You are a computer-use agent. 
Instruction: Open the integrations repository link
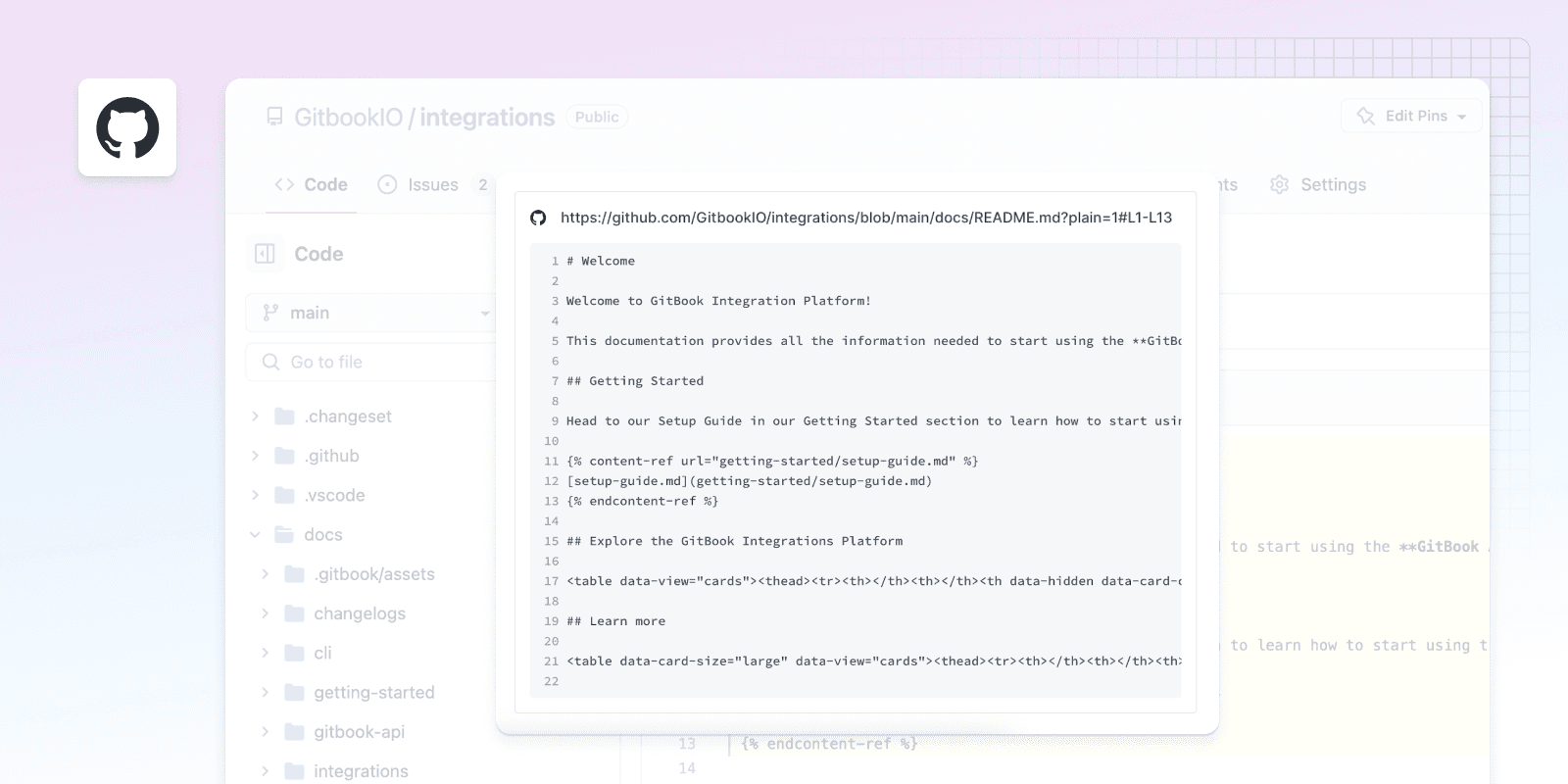point(487,117)
